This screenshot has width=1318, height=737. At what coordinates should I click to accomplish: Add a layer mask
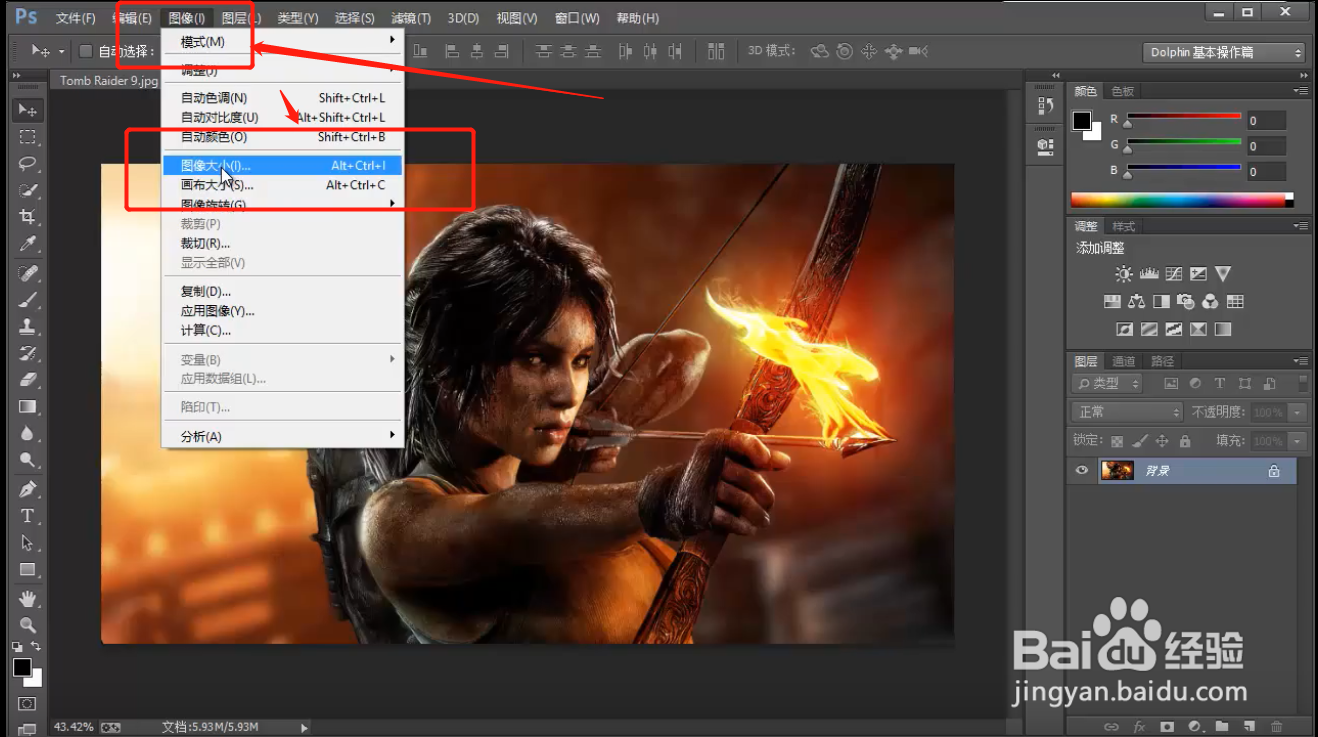[1167, 726]
